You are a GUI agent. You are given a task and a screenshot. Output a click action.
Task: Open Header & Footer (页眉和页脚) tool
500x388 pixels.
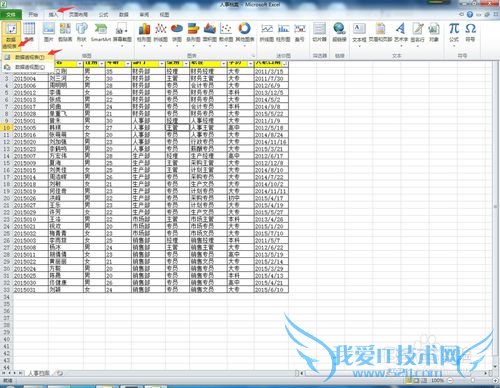pos(380,32)
